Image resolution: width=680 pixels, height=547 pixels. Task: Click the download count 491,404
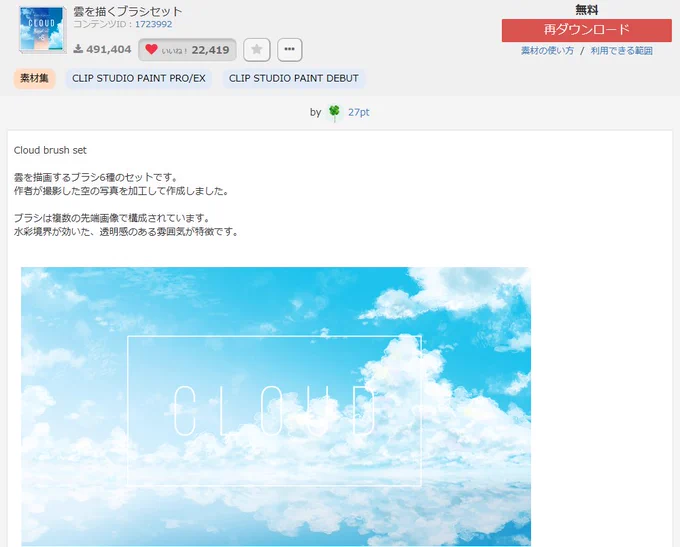coord(108,49)
